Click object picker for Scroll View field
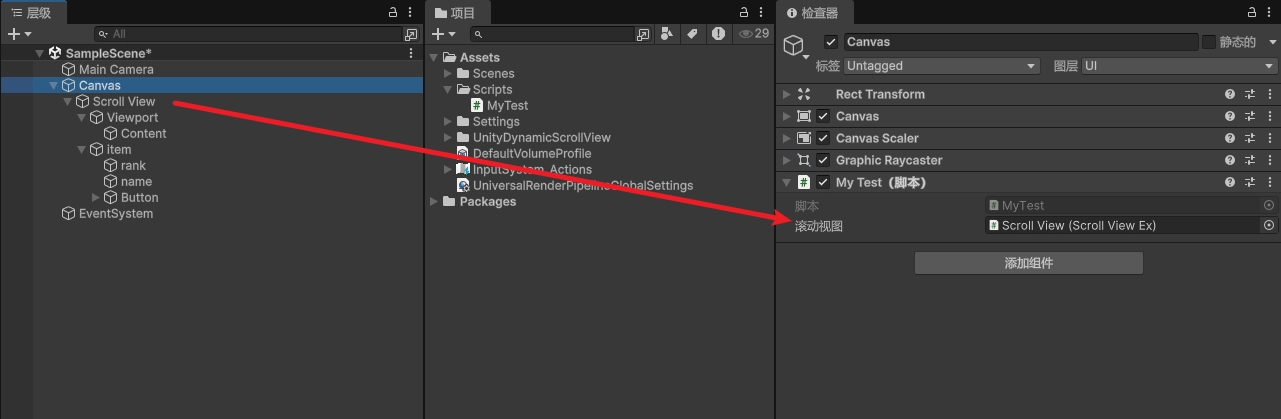 point(1269,226)
